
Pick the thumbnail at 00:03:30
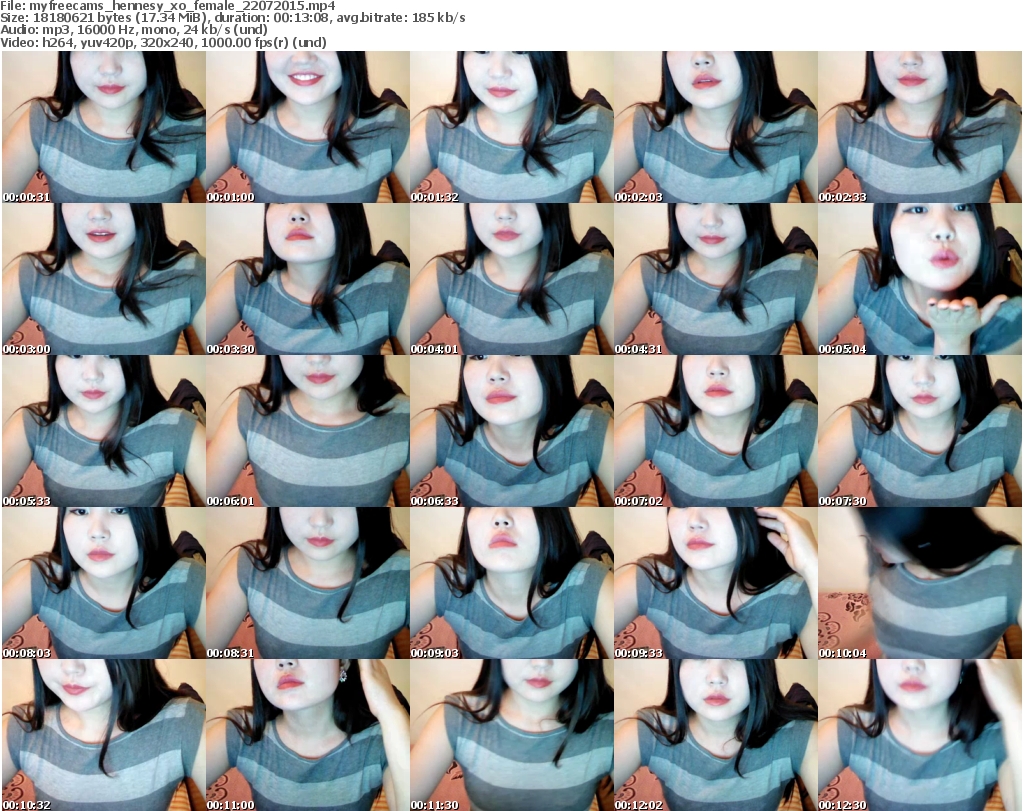(308, 279)
